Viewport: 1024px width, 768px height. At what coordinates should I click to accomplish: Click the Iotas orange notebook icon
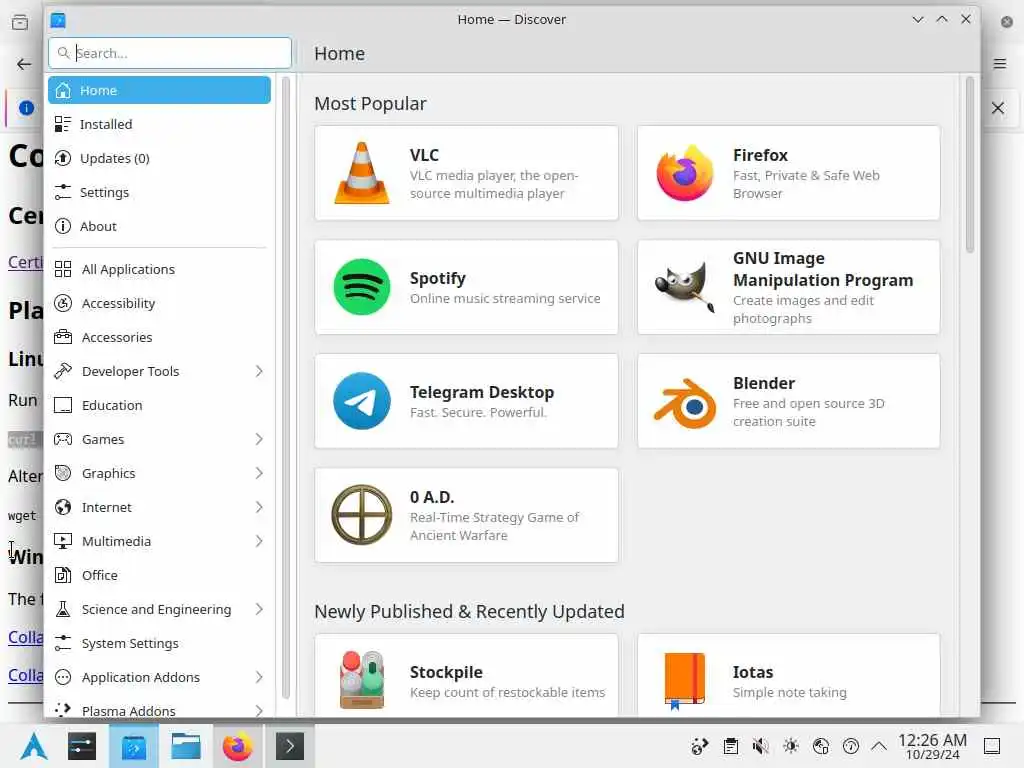click(684, 681)
